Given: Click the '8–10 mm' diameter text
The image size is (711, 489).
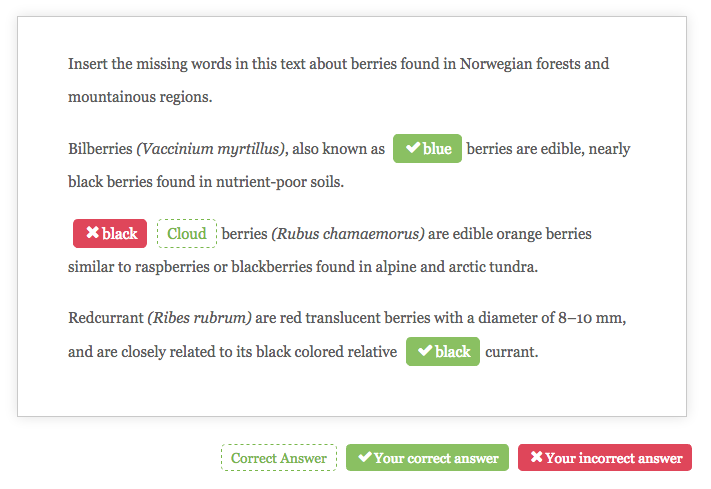Looking at the screenshot, I should point(590,318).
